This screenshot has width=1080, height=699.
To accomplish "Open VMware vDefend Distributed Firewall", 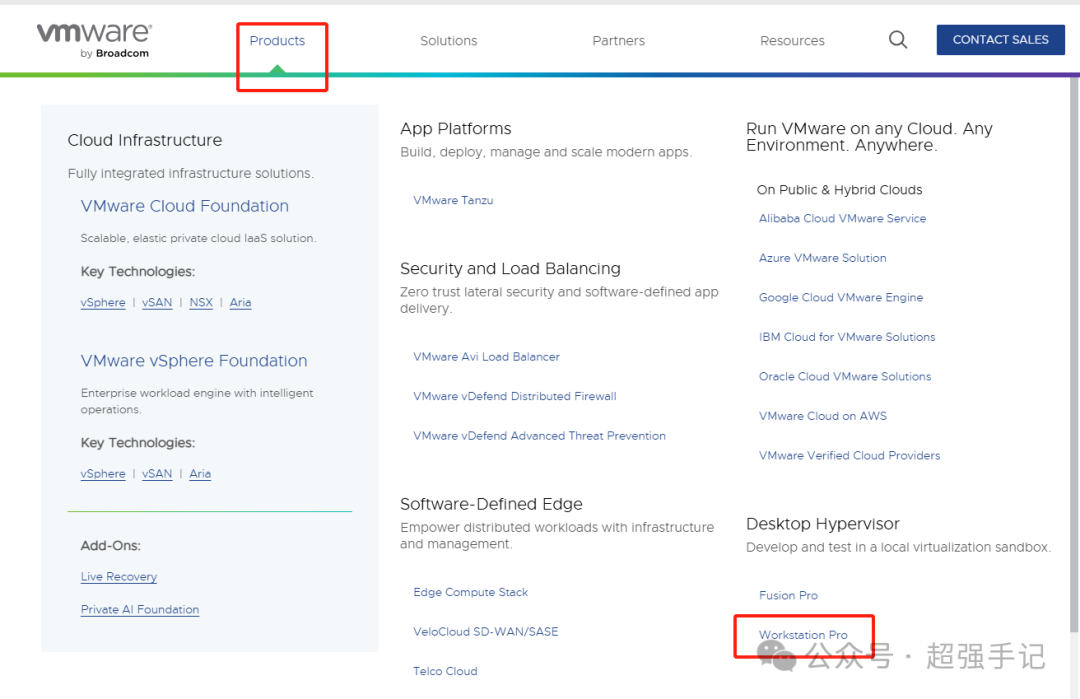I will pyautogui.click(x=515, y=396).
